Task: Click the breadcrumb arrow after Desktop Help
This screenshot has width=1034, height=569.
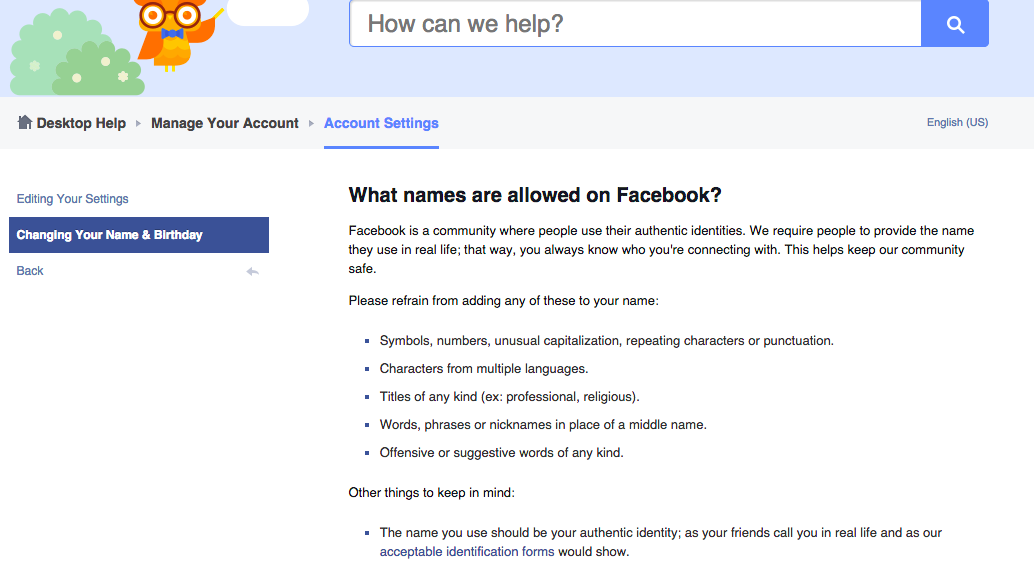Action: click(x=139, y=124)
